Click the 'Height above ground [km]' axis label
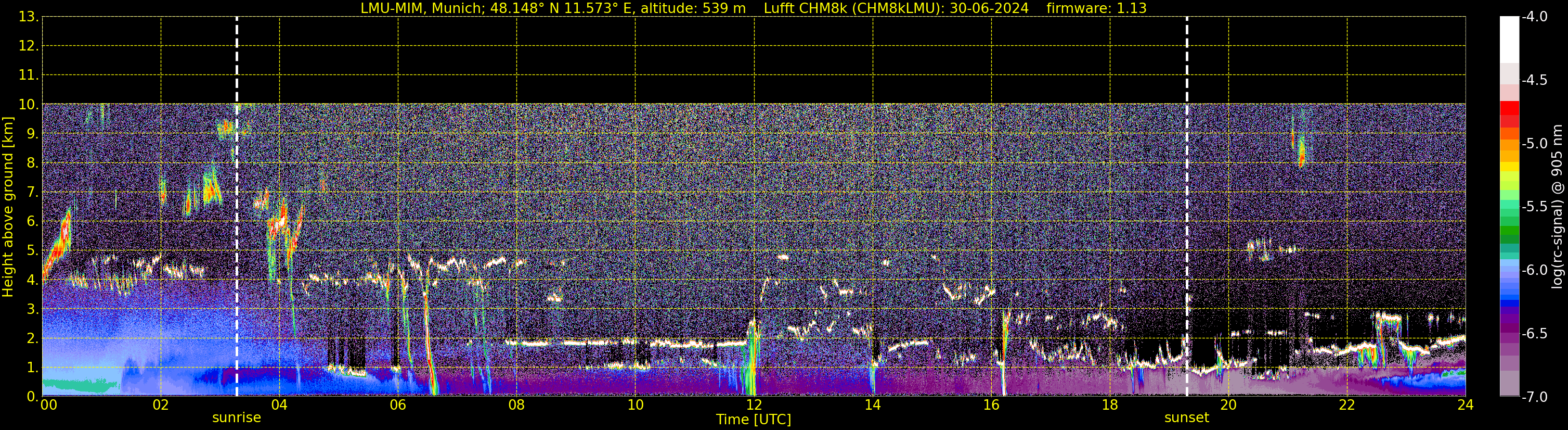 click(x=8, y=207)
